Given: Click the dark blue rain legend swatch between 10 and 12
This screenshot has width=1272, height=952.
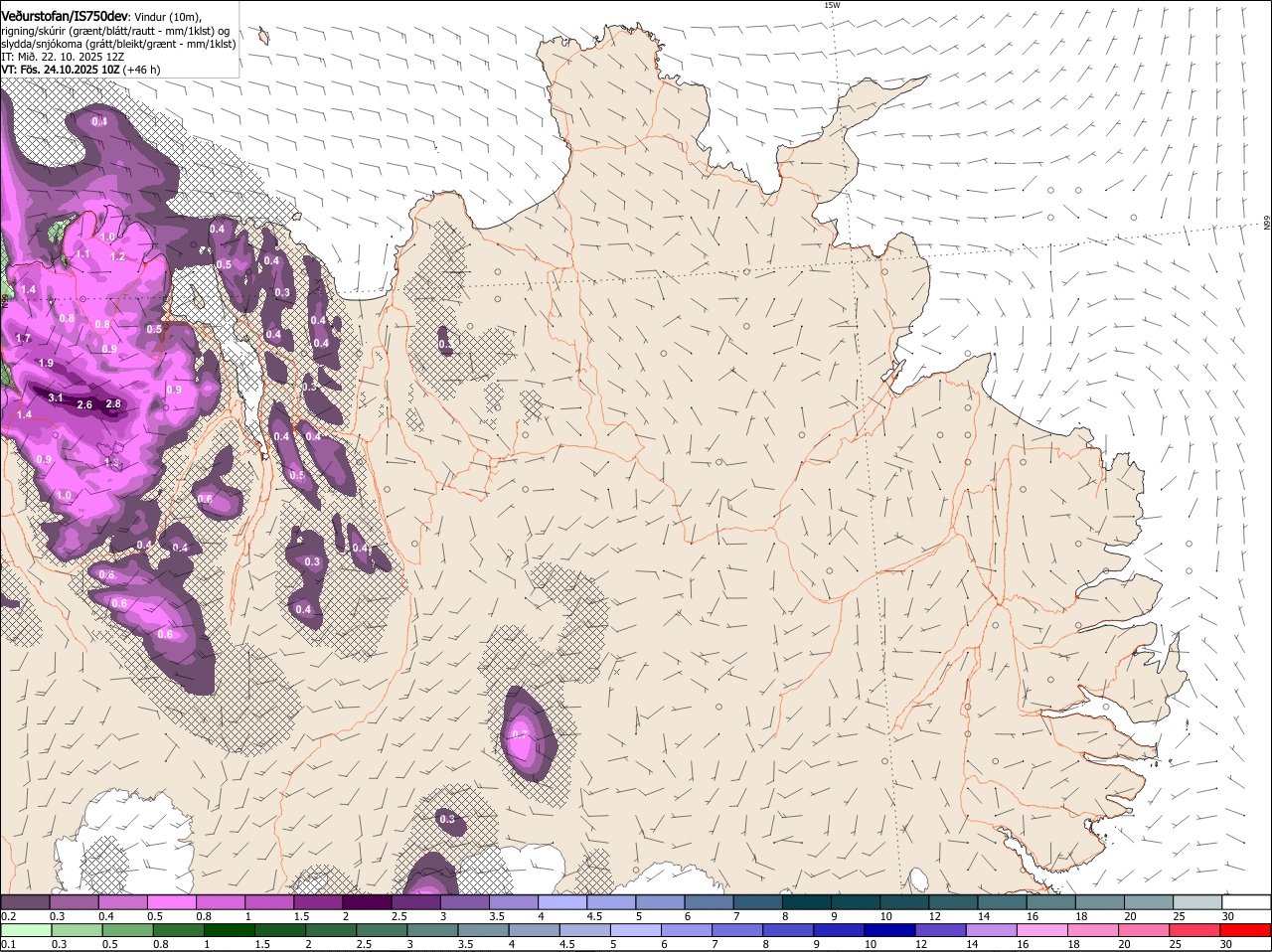Looking at the screenshot, I should [891, 930].
